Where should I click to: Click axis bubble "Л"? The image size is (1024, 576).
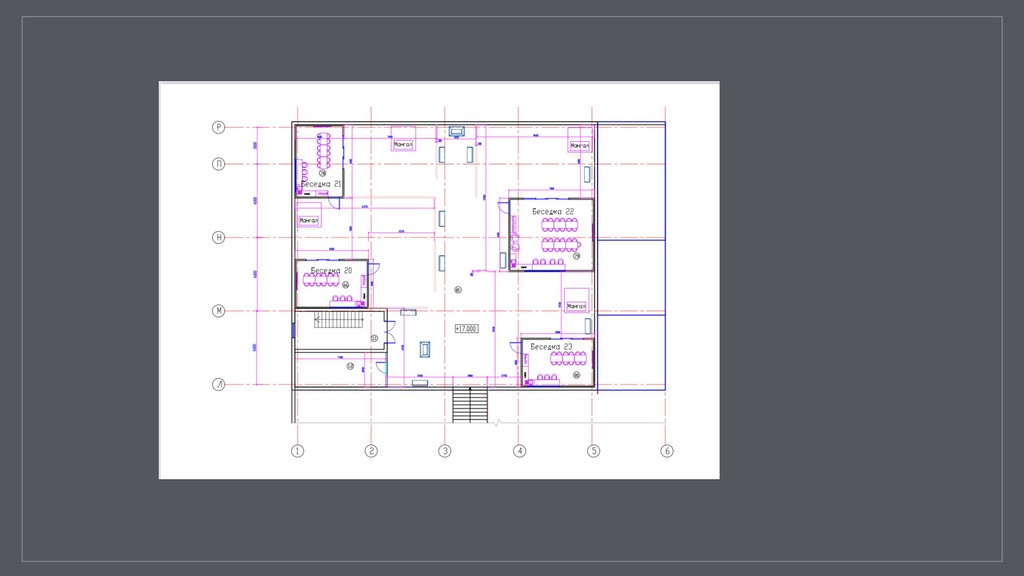pos(219,385)
